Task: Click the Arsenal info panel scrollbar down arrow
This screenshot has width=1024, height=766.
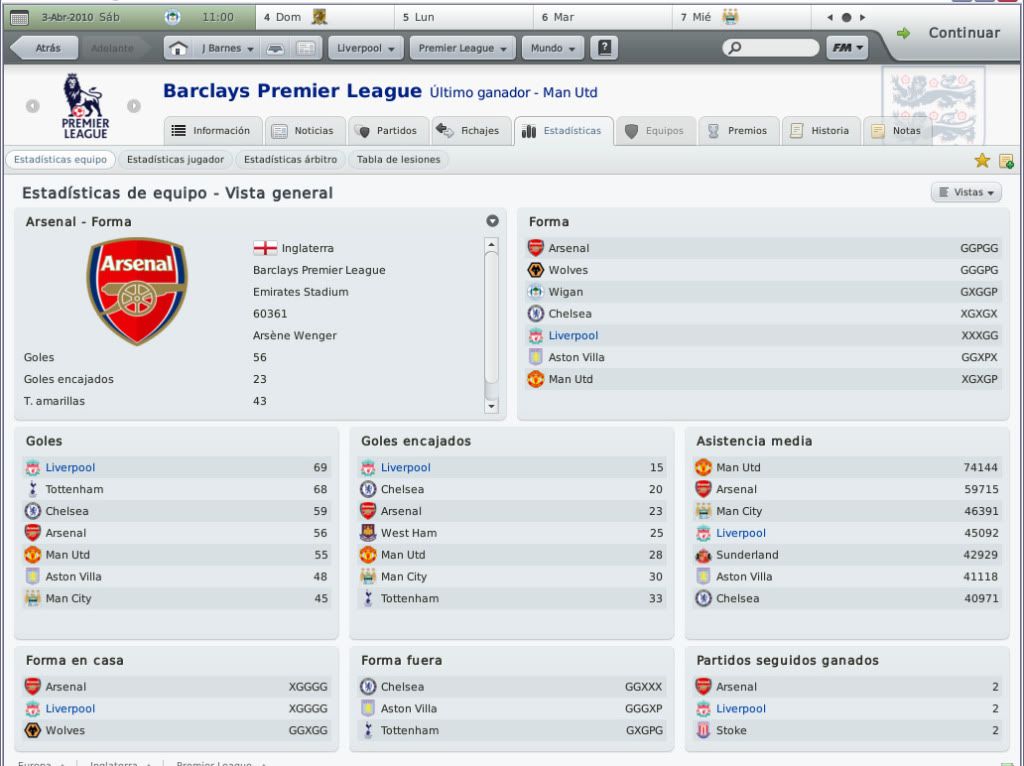Action: (x=491, y=406)
